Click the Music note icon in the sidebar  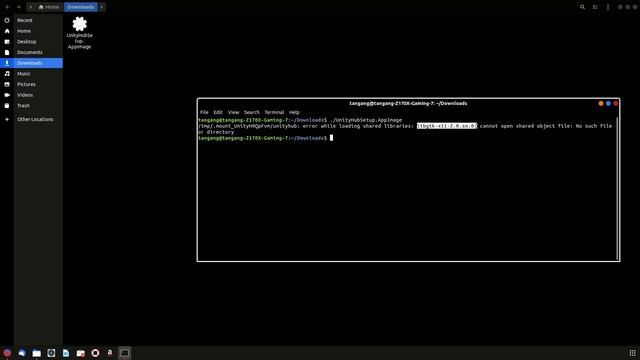pyautogui.click(x=7, y=73)
